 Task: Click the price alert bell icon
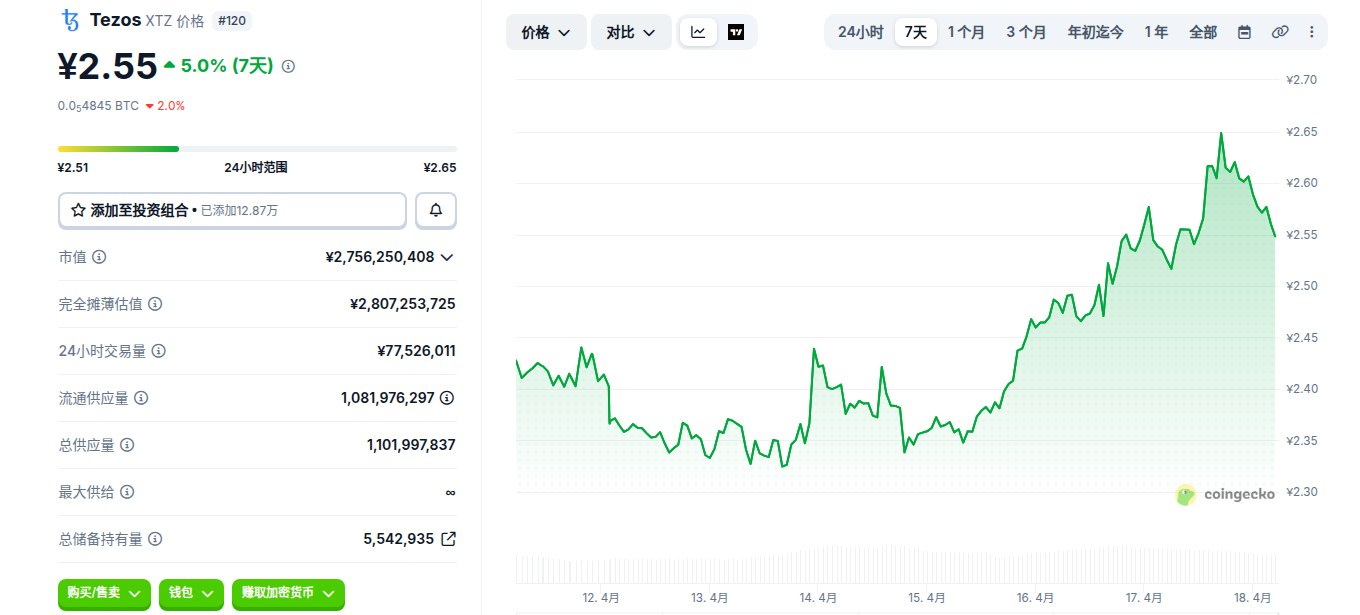pos(436,210)
